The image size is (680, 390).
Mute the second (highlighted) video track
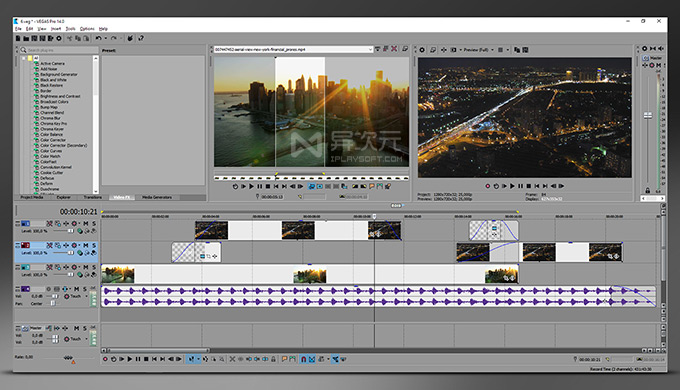pos(85,245)
